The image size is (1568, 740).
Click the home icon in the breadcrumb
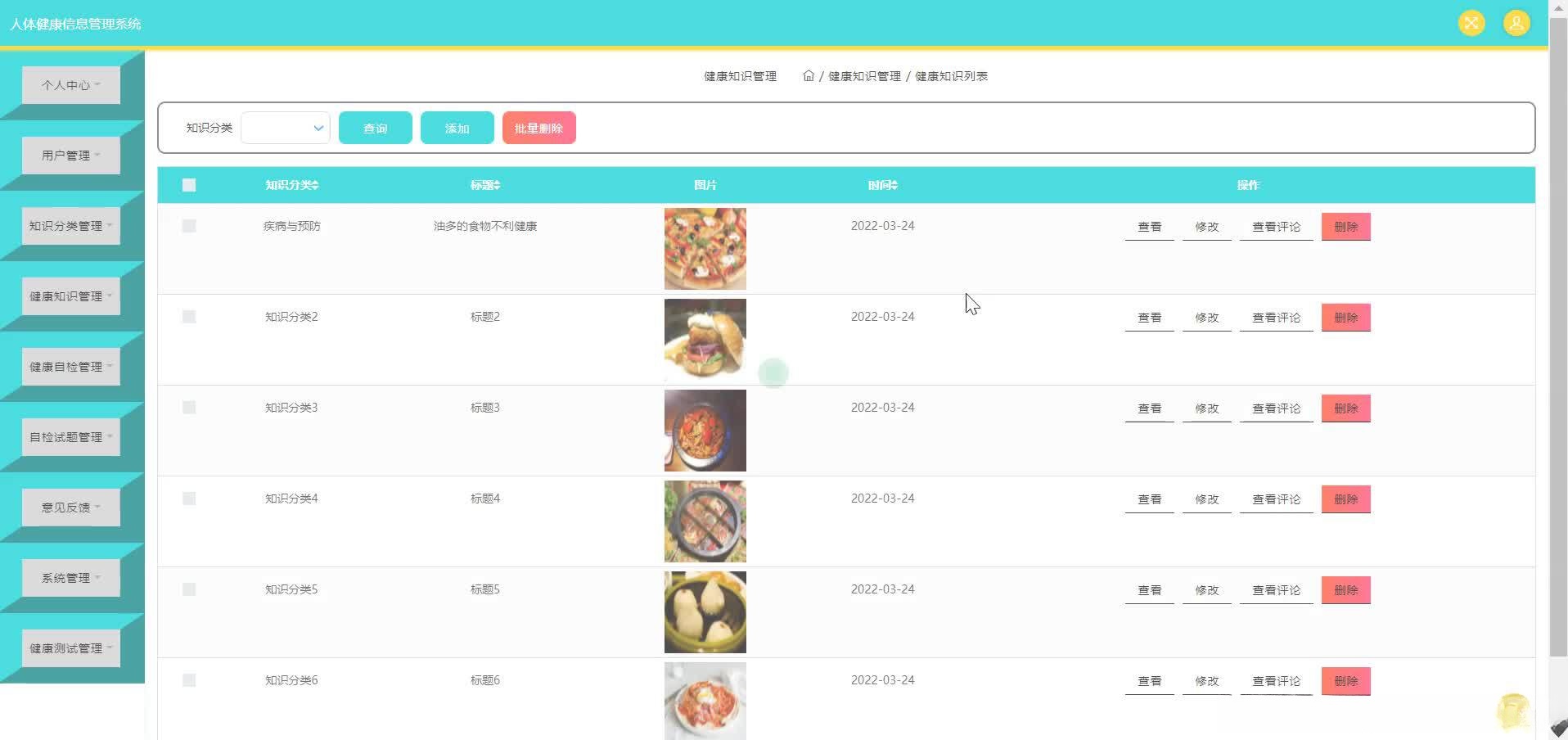pyautogui.click(x=808, y=75)
